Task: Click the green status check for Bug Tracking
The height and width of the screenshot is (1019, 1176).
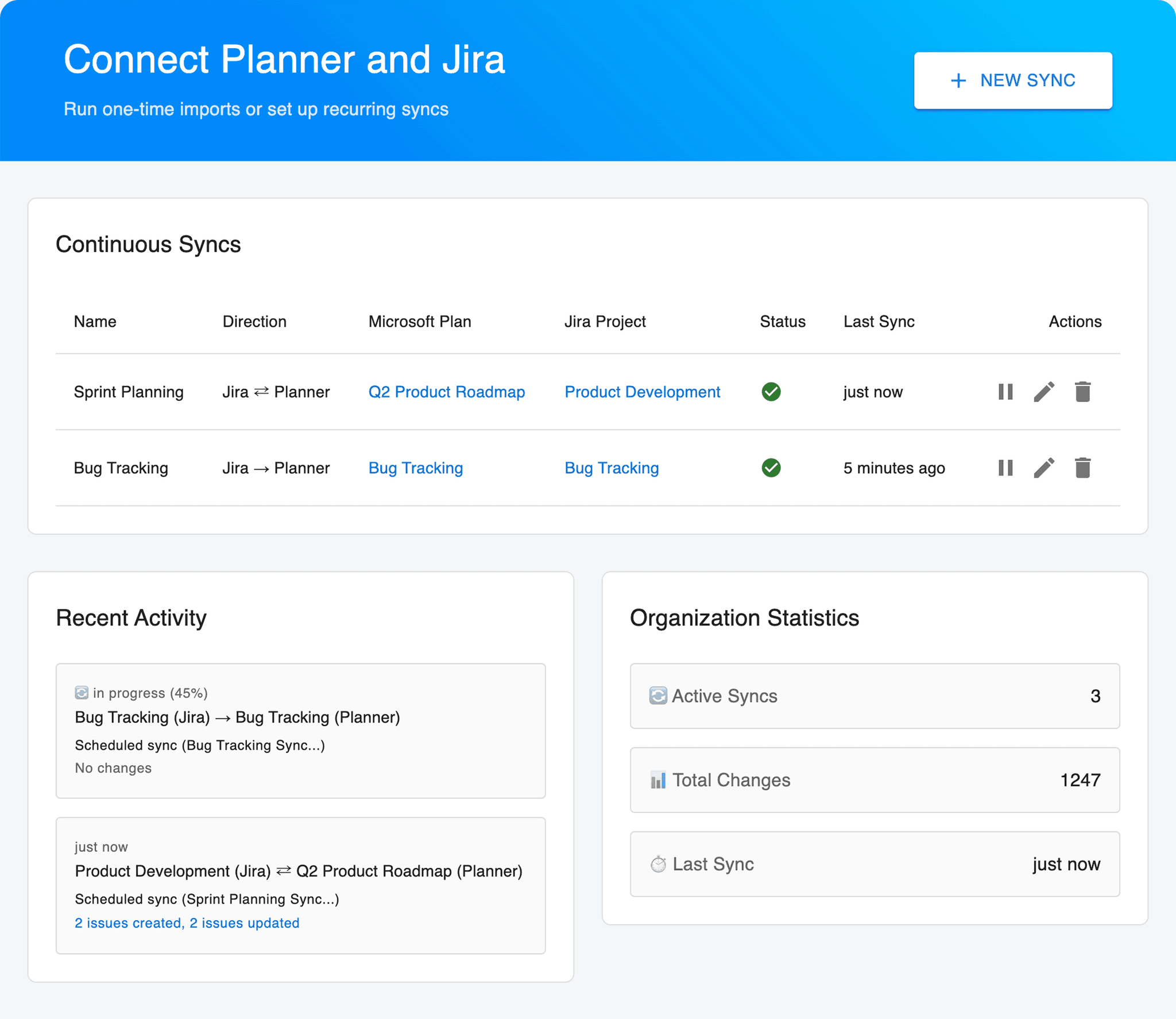Action: coord(771,468)
